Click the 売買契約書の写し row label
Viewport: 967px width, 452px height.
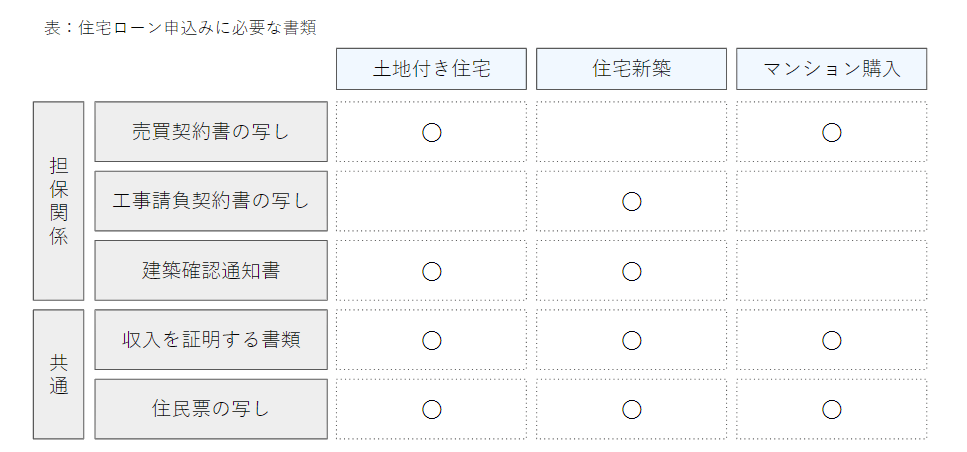pyautogui.click(x=211, y=131)
